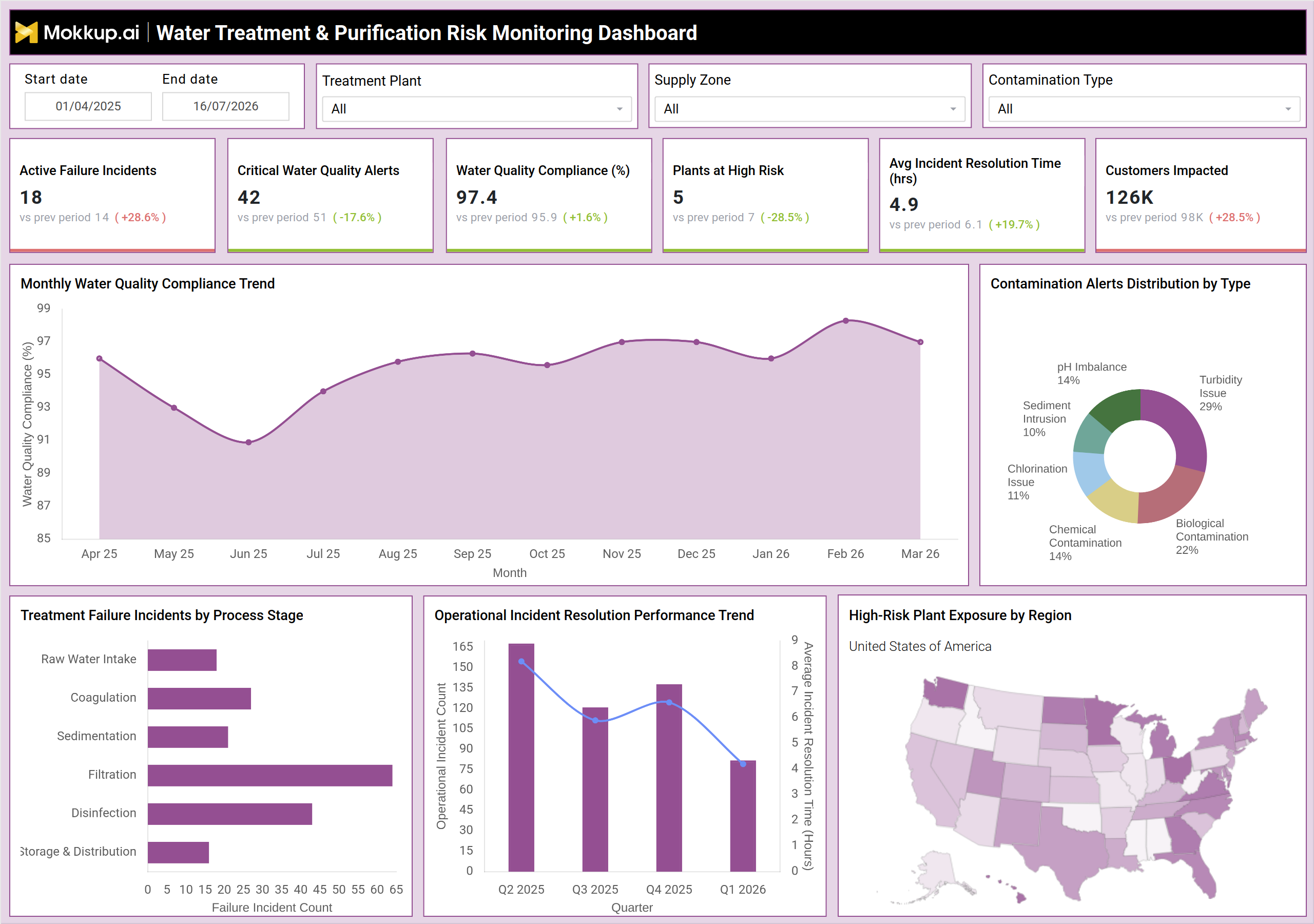
Task: Click 'High-Risk Plant Exposure by Region' title
Action: point(960,615)
